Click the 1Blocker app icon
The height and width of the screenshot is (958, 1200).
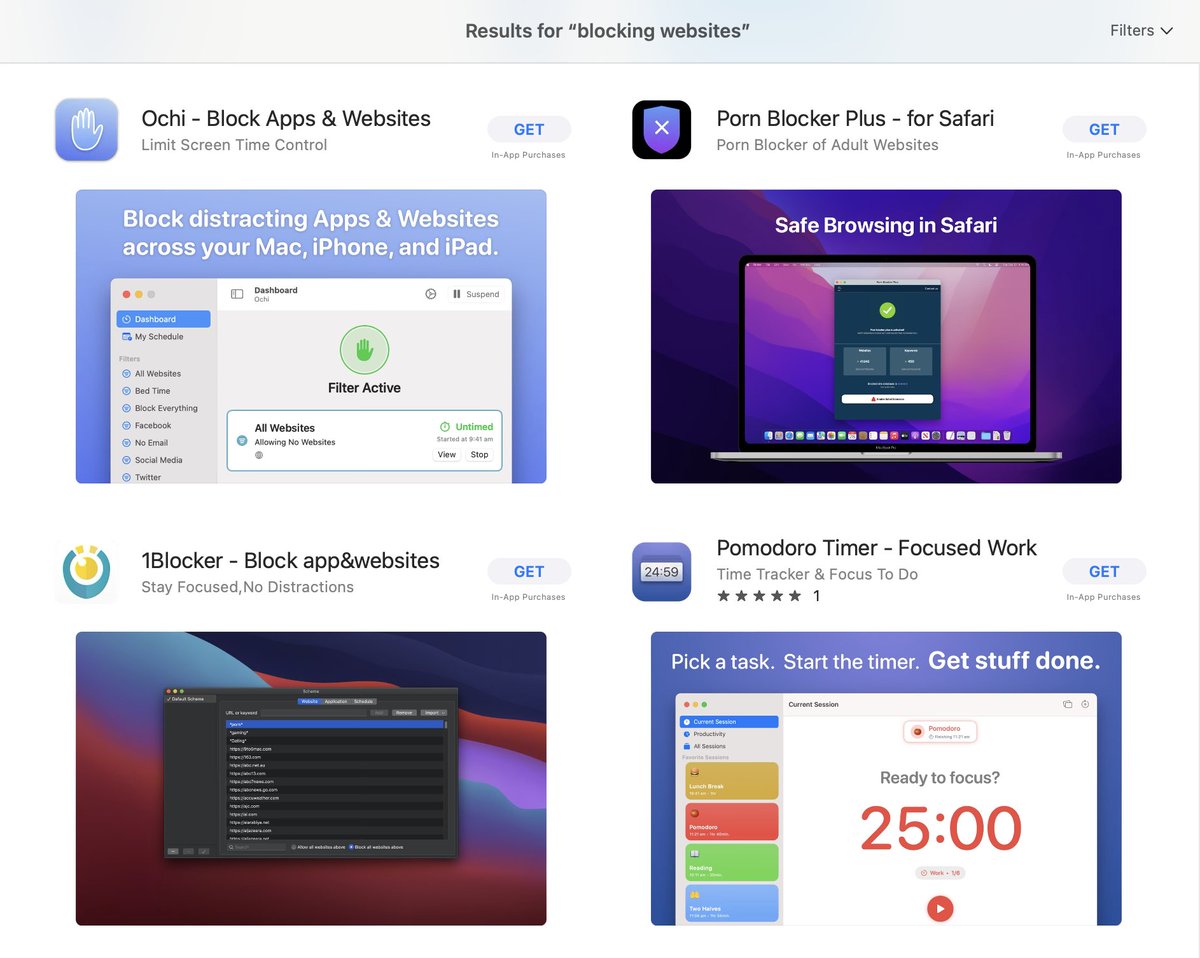tap(86, 572)
